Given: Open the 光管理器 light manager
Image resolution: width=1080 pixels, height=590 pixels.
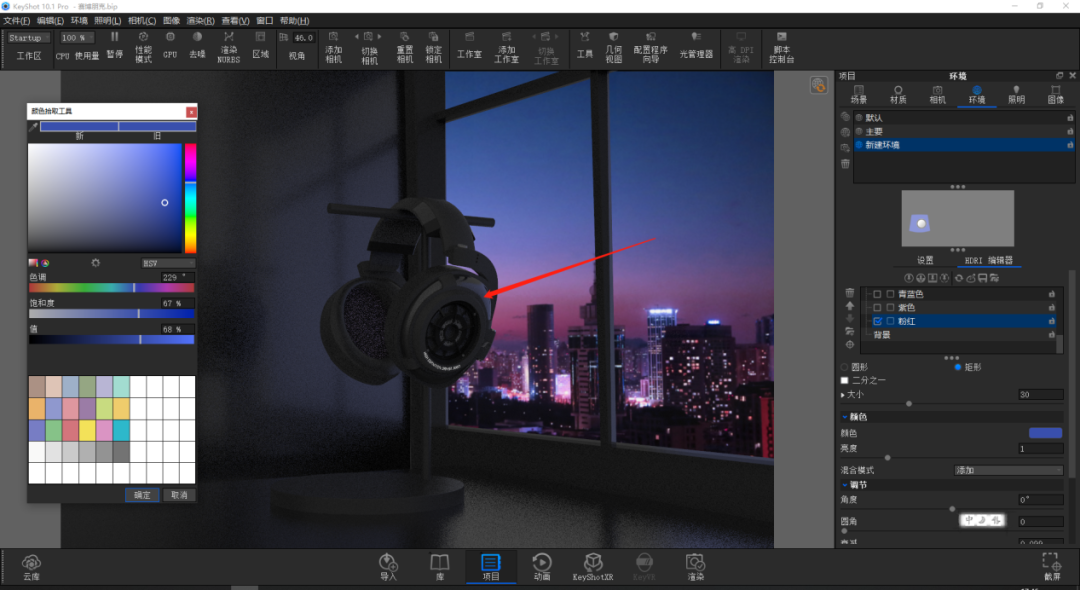Looking at the screenshot, I should pyautogui.click(x=696, y=45).
